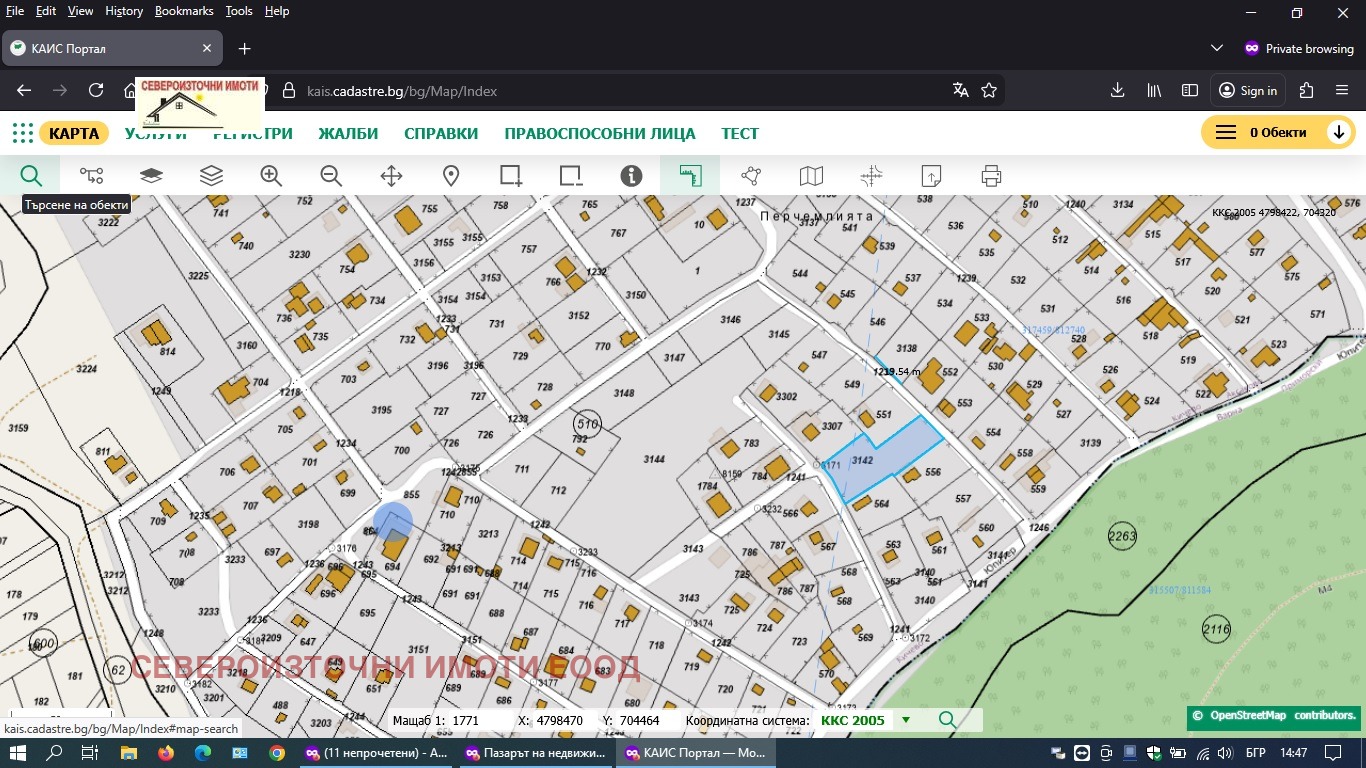Toggle the active measure ruler tool
Screen dimensions: 1366x768
pos(690,176)
